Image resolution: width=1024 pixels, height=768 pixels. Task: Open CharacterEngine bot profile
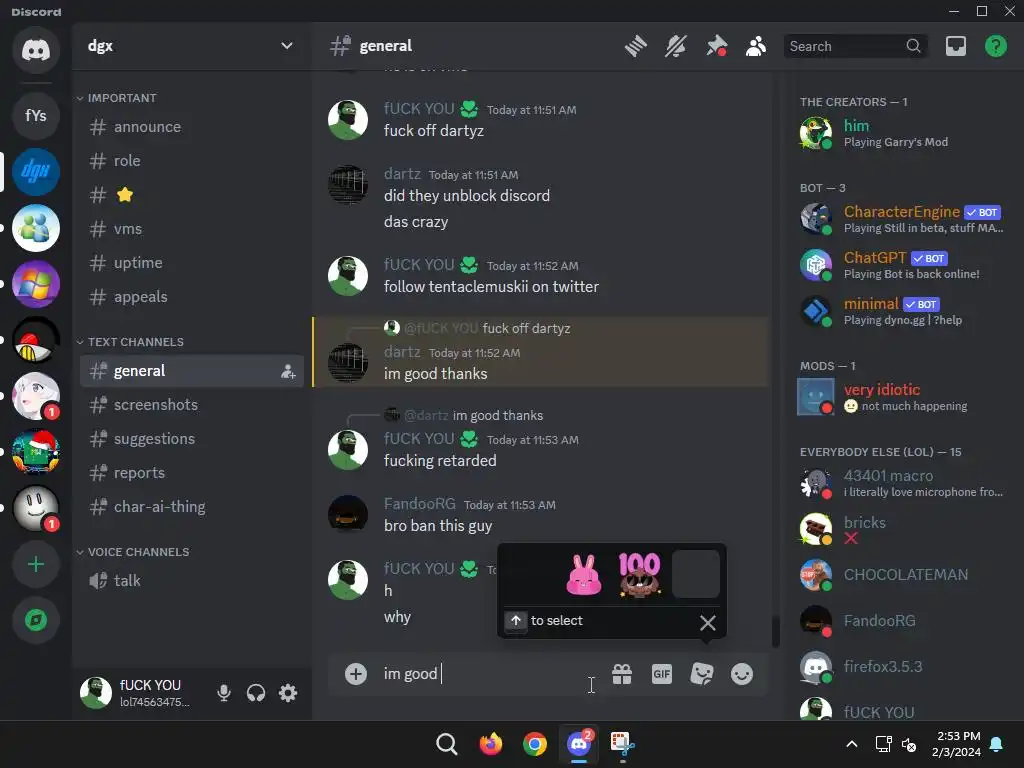coord(903,219)
